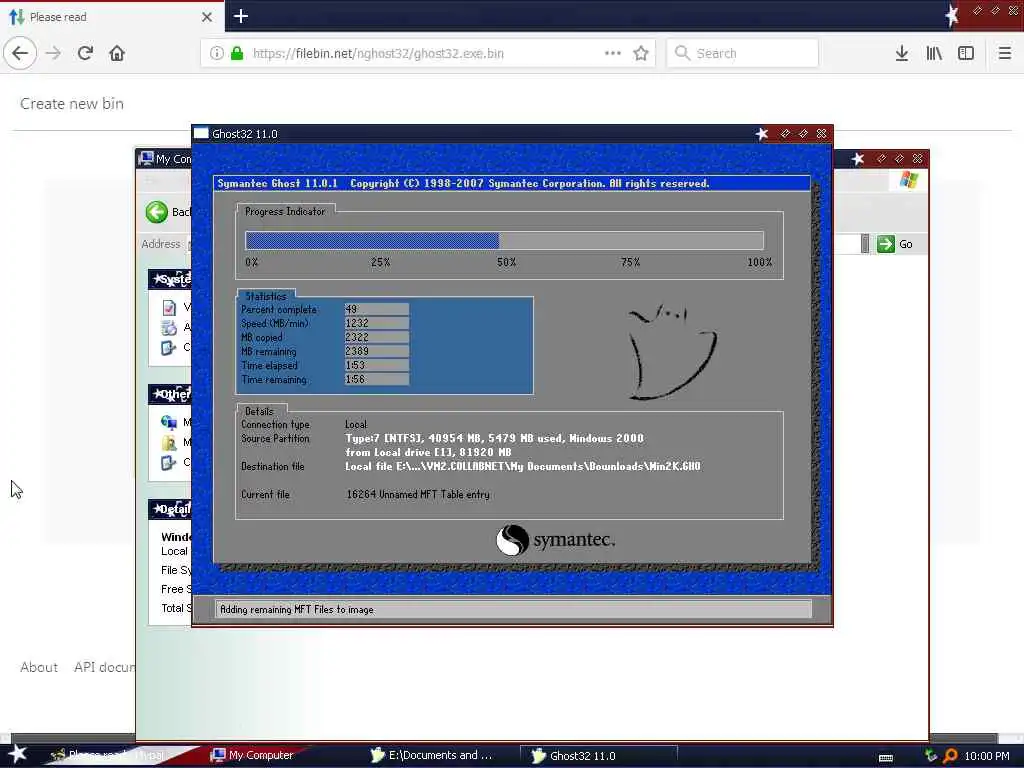The width and height of the screenshot is (1024, 768).
Task: Click the My Computer window title icon
Action: click(146, 158)
